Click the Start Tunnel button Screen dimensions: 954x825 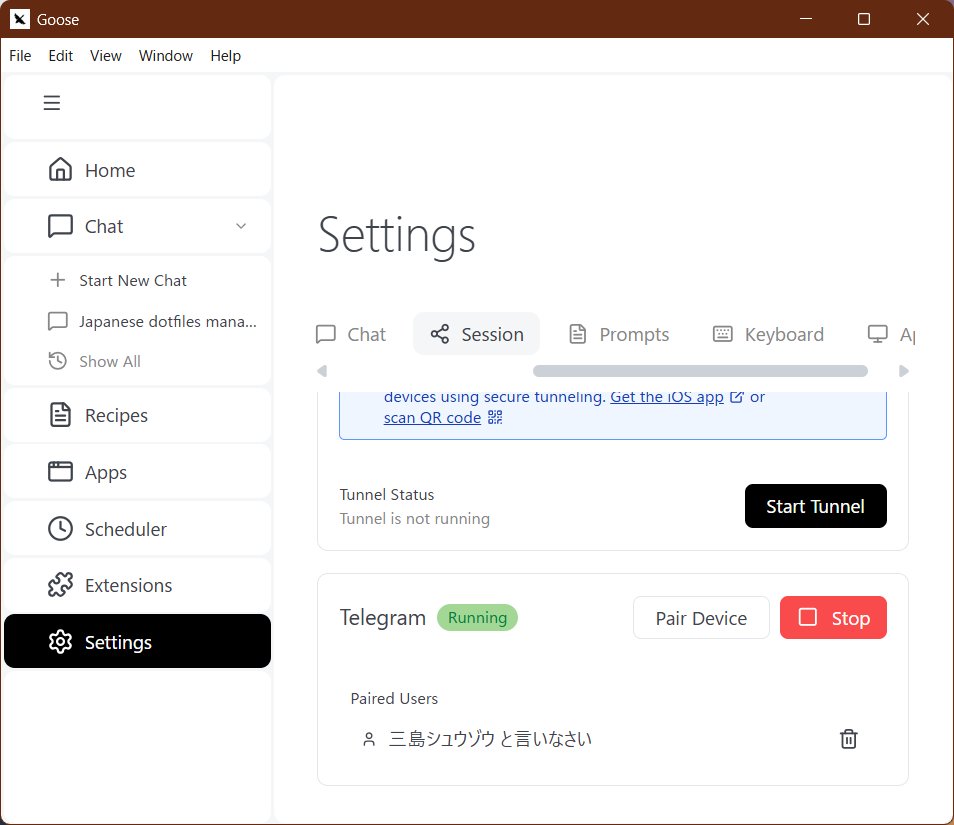click(815, 506)
